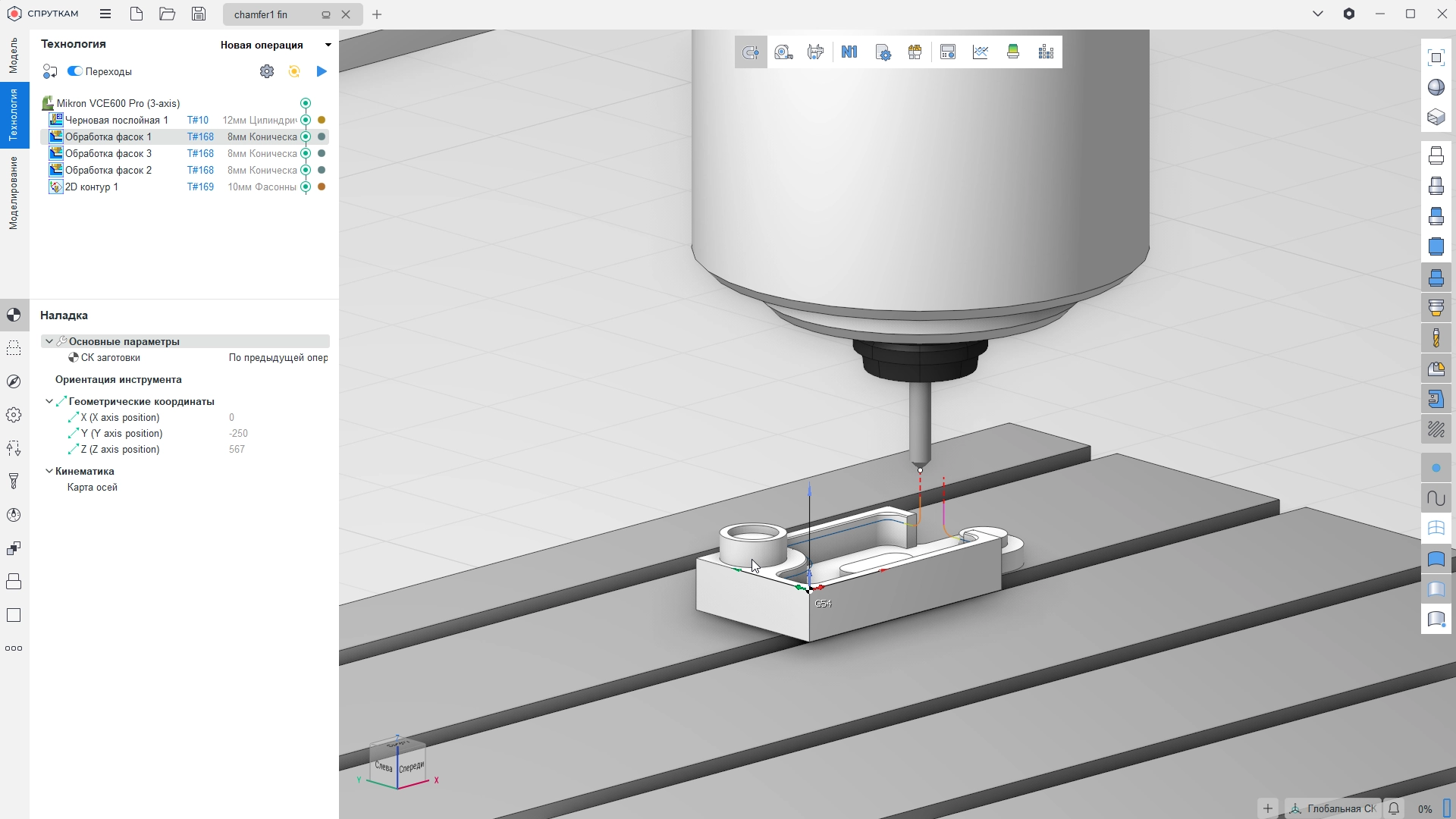Image resolution: width=1456 pixels, height=819 pixels.
Task: Open a project folder icon
Action: click(168, 14)
